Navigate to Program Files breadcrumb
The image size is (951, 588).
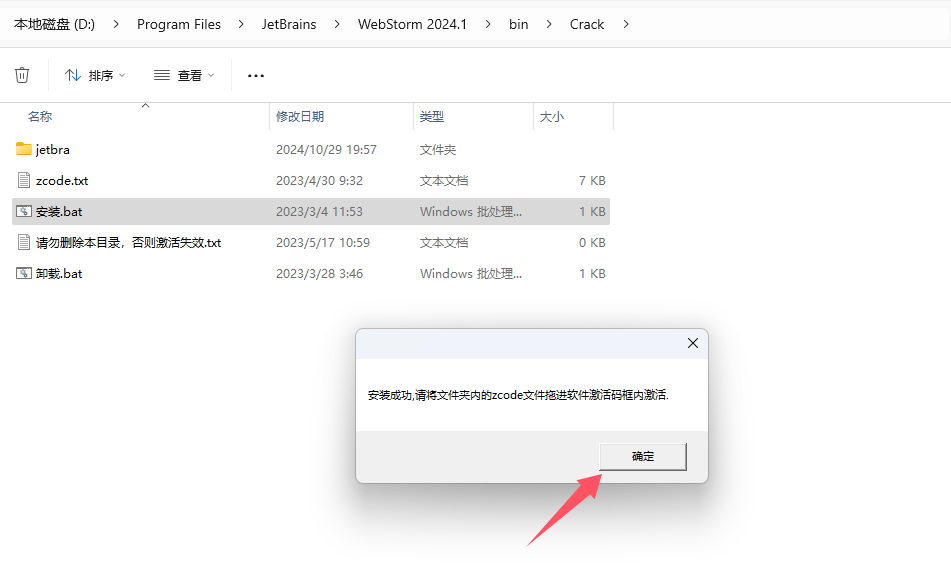pos(179,24)
